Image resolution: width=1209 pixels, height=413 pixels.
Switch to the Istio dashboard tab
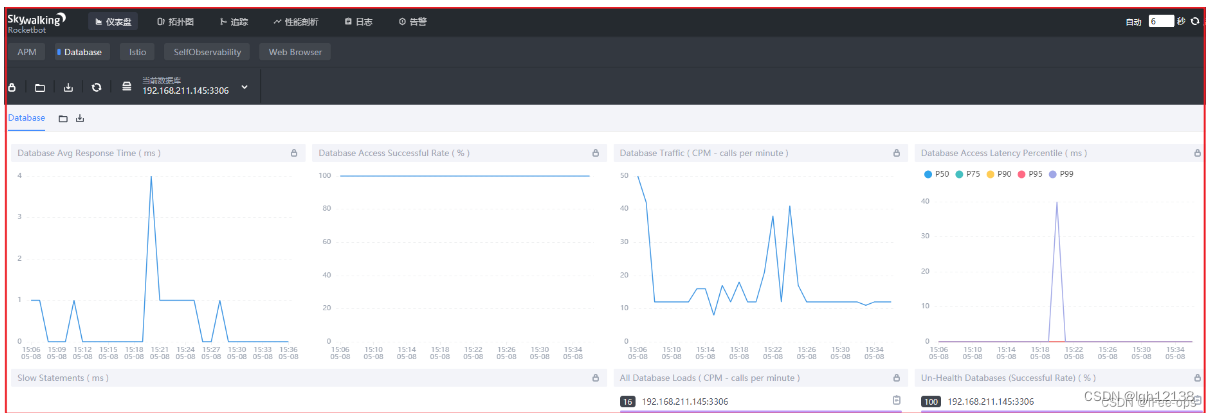[x=137, y=52]
